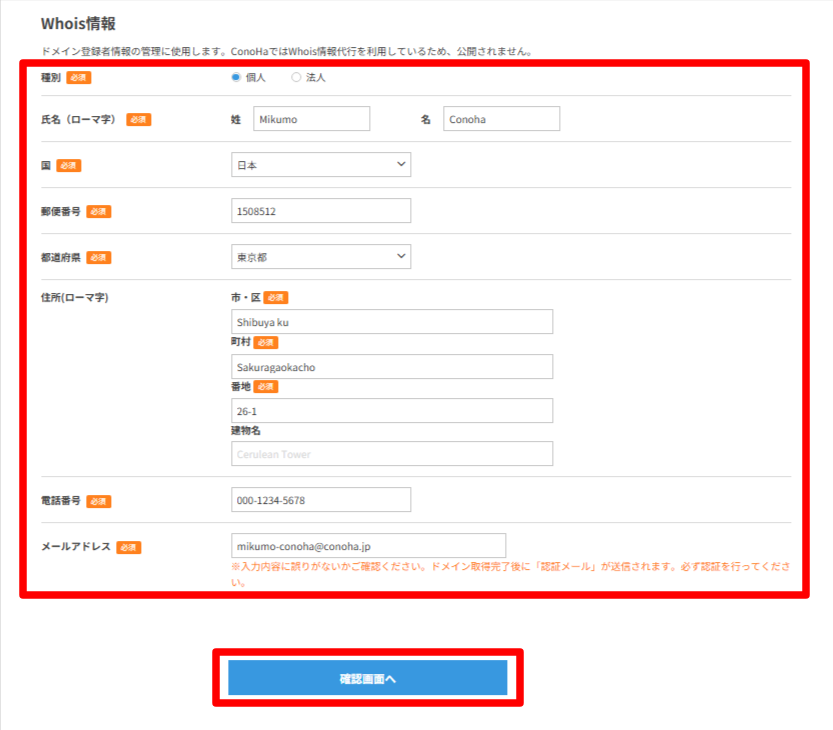Click the empty 建物名 input field
833x730 pixels.
(391, 454)
